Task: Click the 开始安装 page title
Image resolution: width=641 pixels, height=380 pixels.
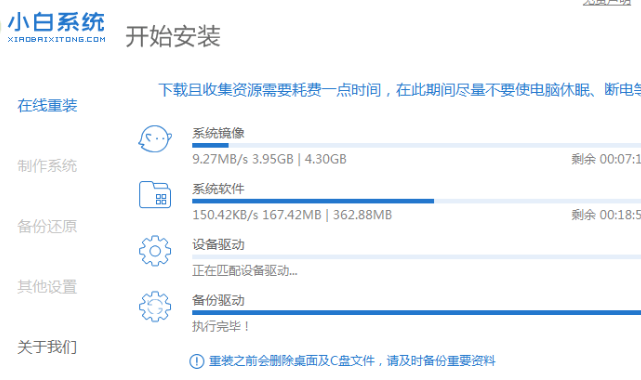Action: (173, 36)
